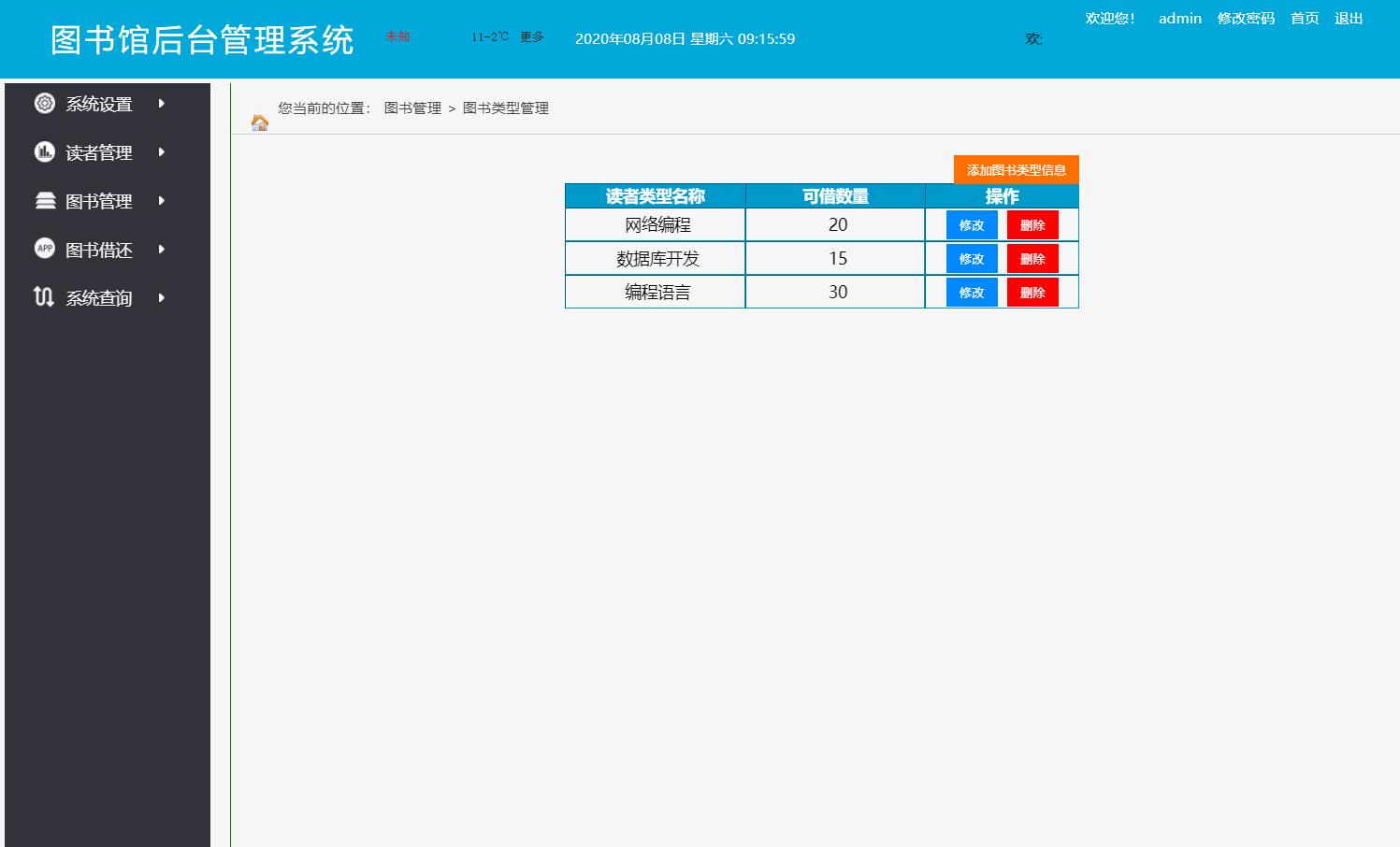Expand the 系统查询 submenu arrow
This screenshot has width=1400, height=847.
click(160, 298)
